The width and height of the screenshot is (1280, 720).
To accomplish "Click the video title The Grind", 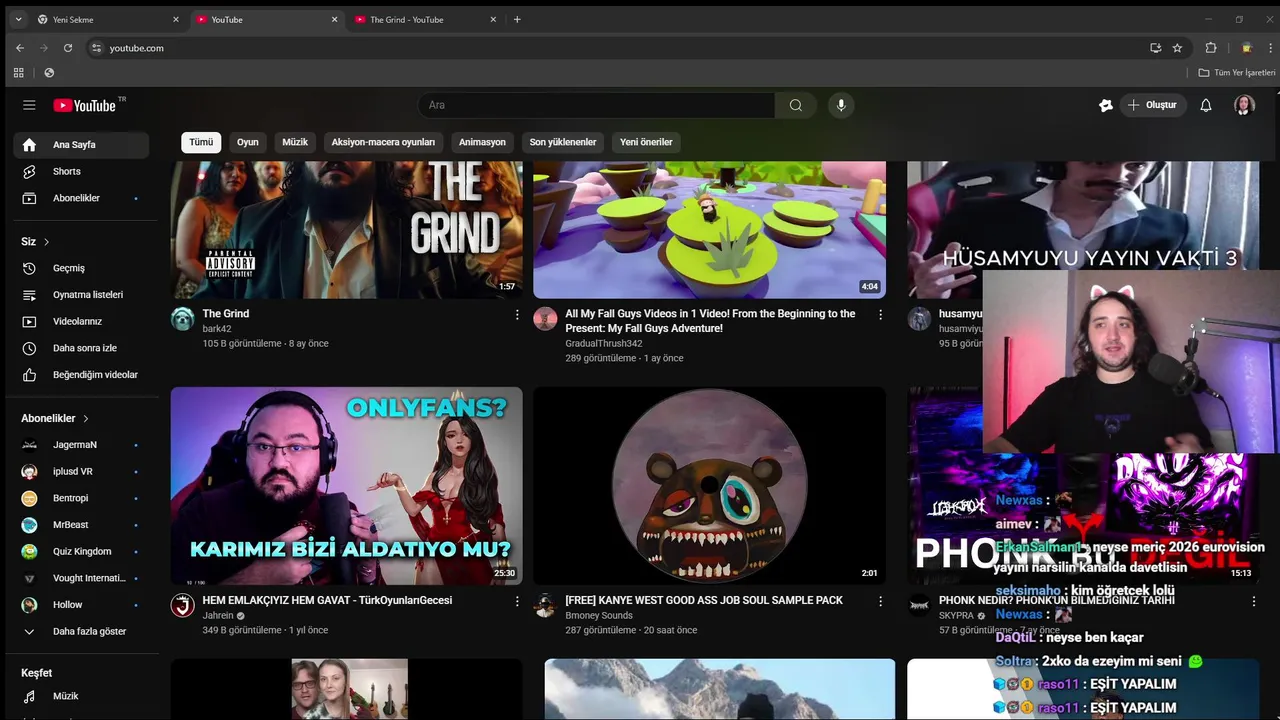I will (x=226, y=314).
